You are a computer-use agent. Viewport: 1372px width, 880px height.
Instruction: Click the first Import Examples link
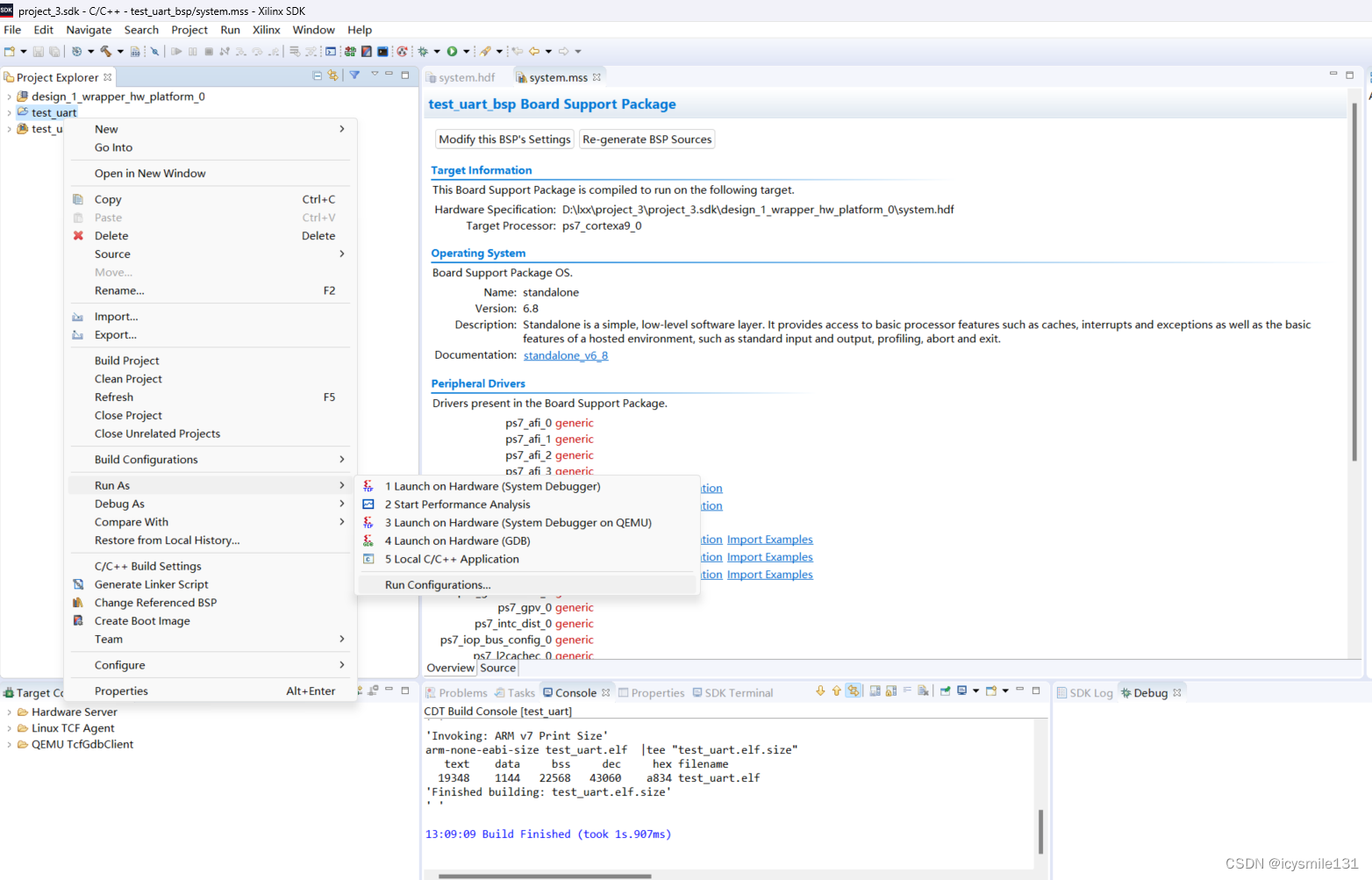(x=770, y=540)
